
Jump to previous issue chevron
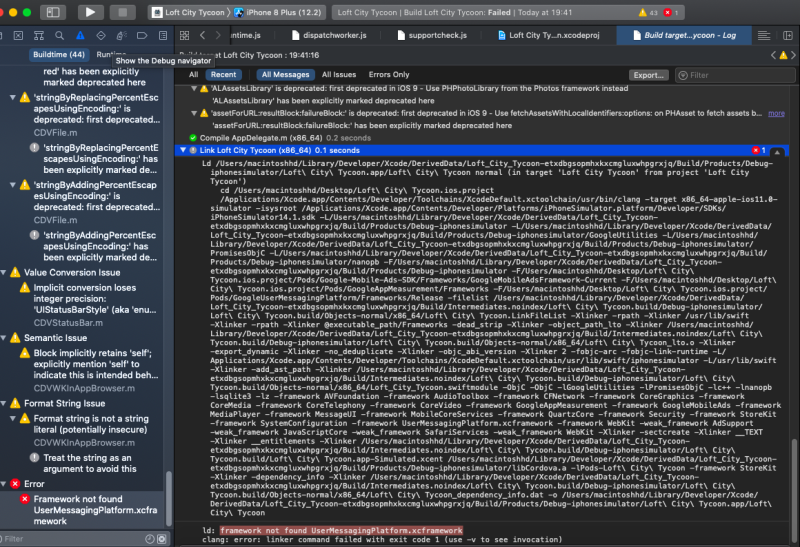coord(773,55)
